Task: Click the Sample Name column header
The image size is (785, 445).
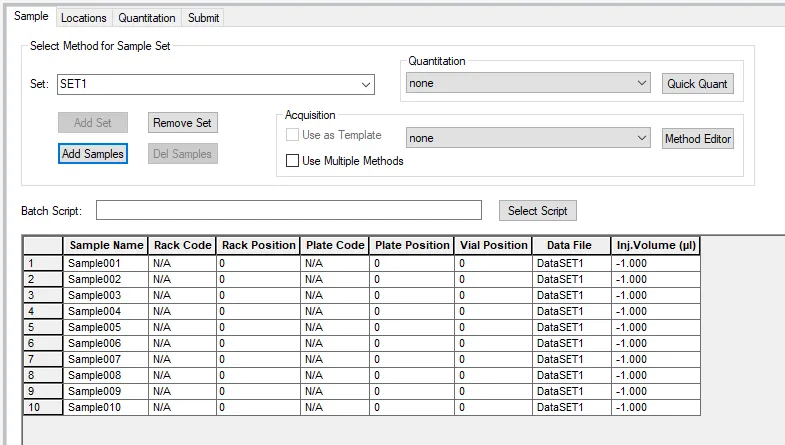Action: tap(106, 245)
